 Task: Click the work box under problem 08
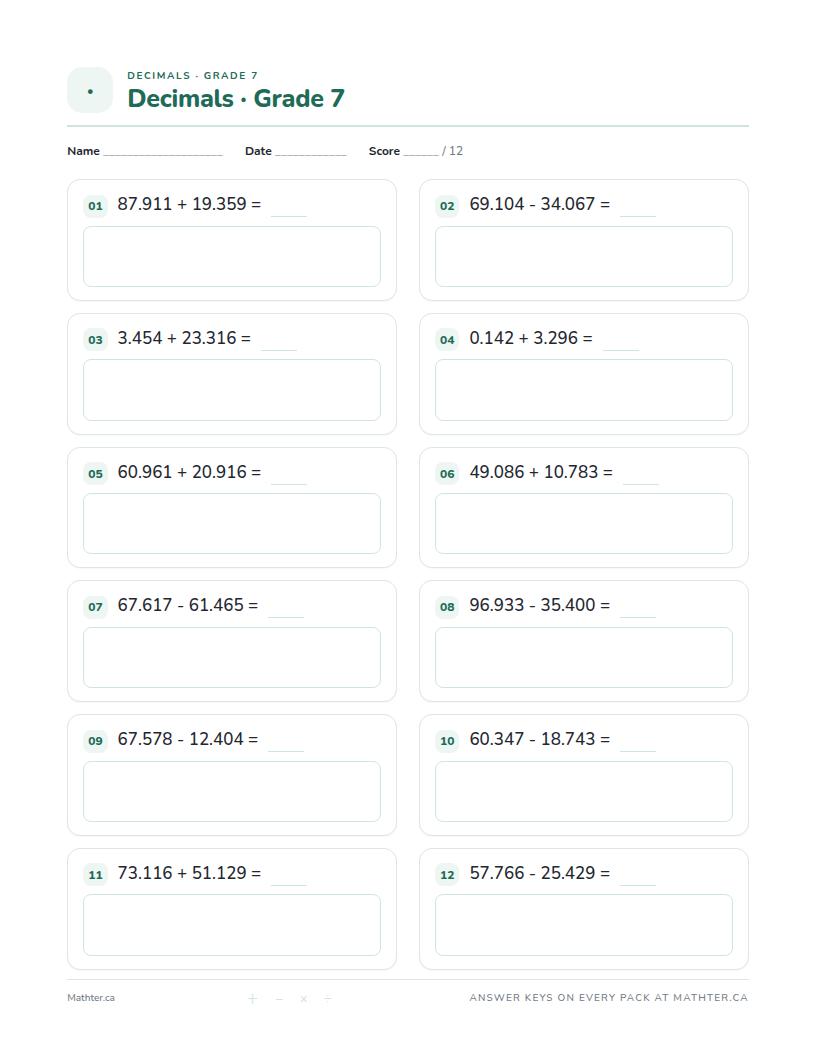click(584, 657)
